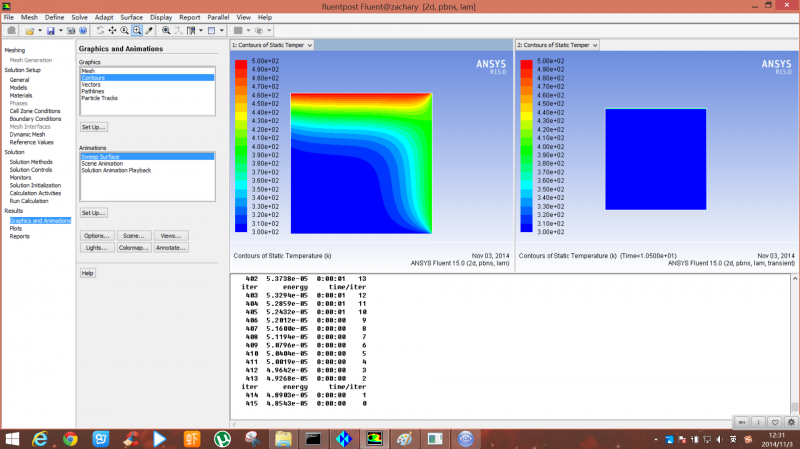
Task: Click the fit to window icon
Action: point(166,30)
